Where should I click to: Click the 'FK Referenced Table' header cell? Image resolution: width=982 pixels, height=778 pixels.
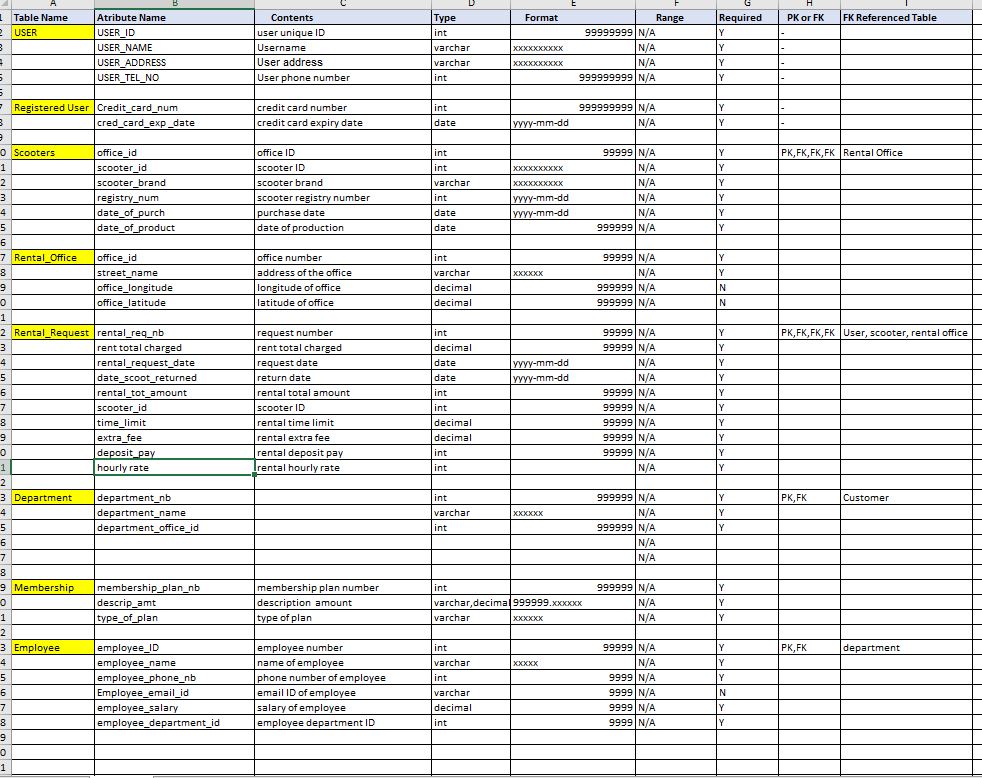point(906,18)
